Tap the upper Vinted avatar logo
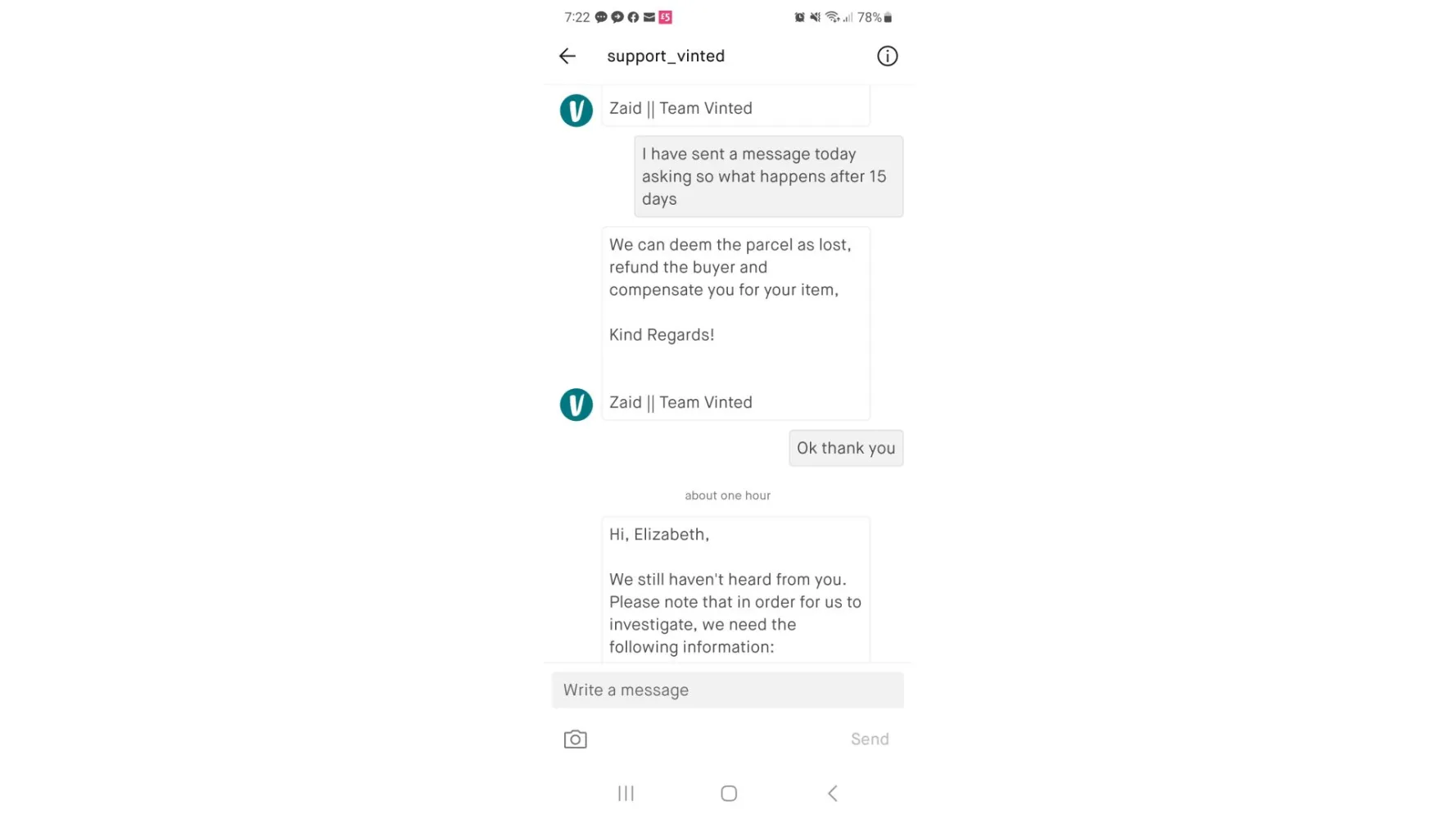 click(x=576, y=110)
